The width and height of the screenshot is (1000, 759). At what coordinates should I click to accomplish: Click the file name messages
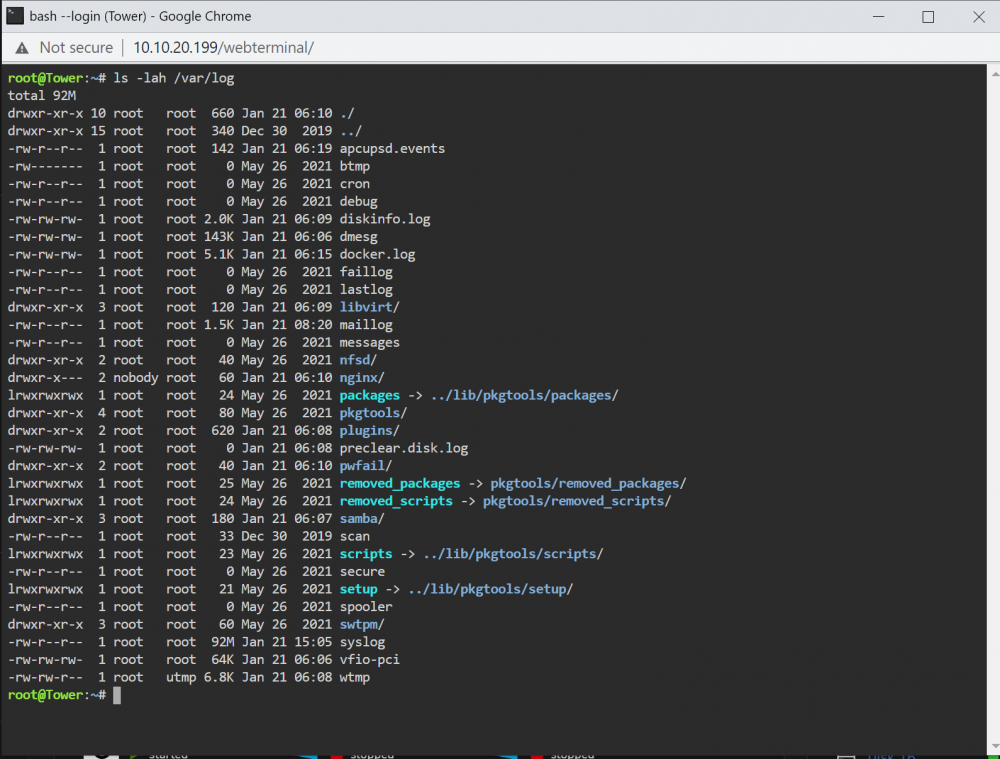coord(369,343)
